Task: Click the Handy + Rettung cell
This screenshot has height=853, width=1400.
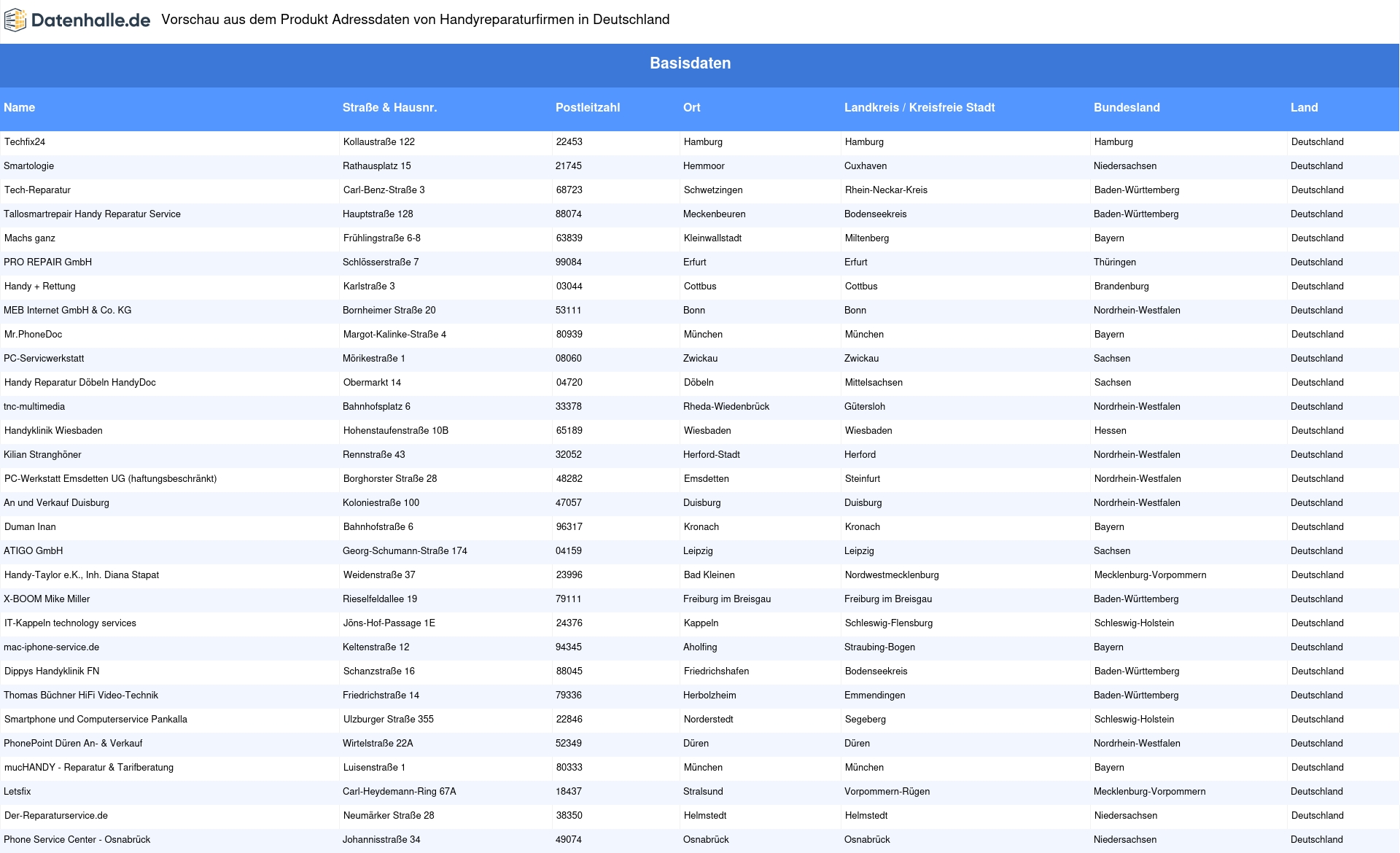Action: pyautogui.click(x=40, y=287)
